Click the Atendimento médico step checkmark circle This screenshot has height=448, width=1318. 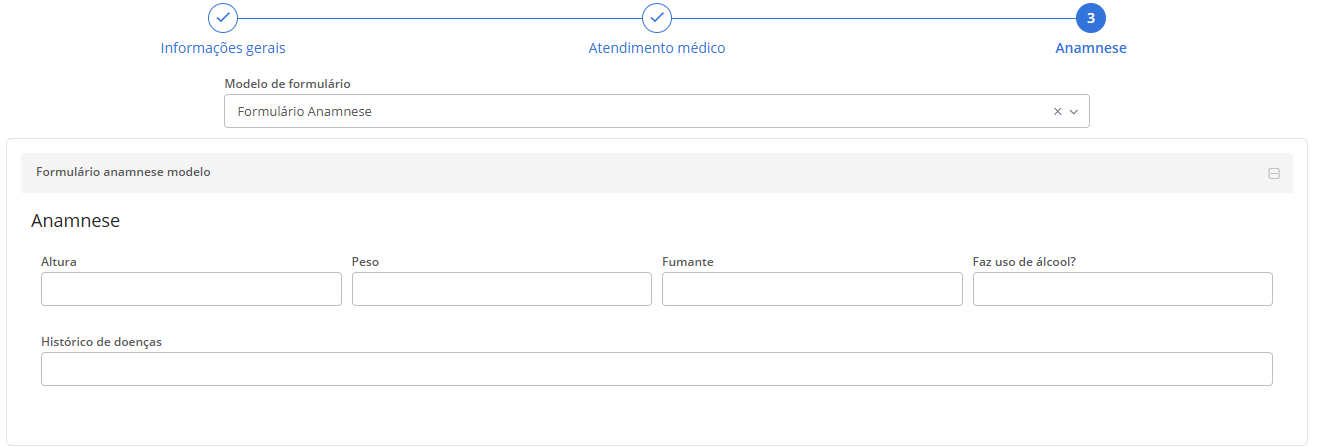click(657, 18)
